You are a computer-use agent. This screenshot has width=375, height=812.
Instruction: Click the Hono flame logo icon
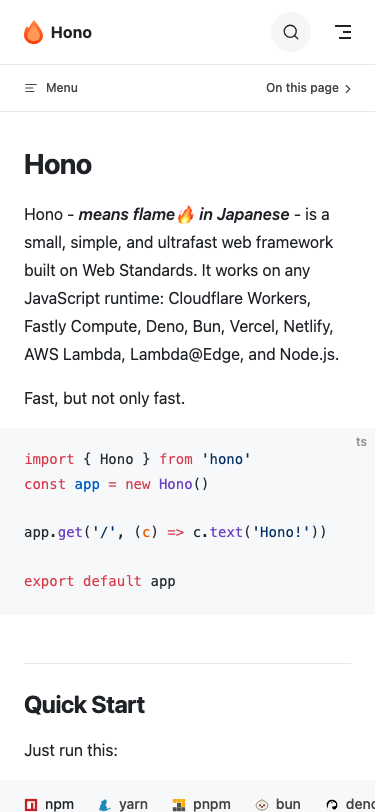pos(33,32)
